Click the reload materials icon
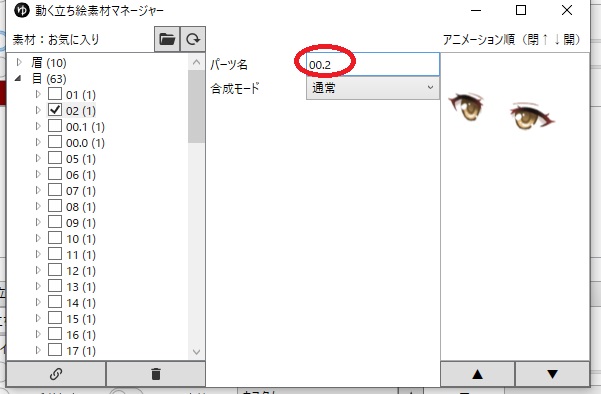Viewport: 601px width, 394px height. (193, 39)
